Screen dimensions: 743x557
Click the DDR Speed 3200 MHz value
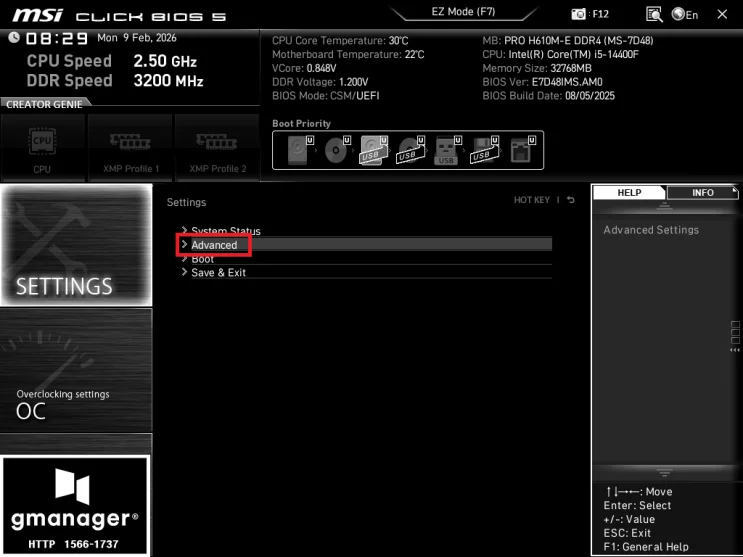168,81
